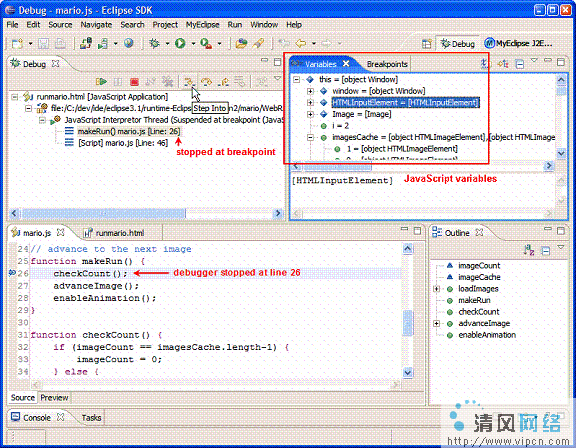Click the Open folder icon in toolbar
Image resolution: width=576 pixels, height=448 pixels.
click(x=241, y=44)
